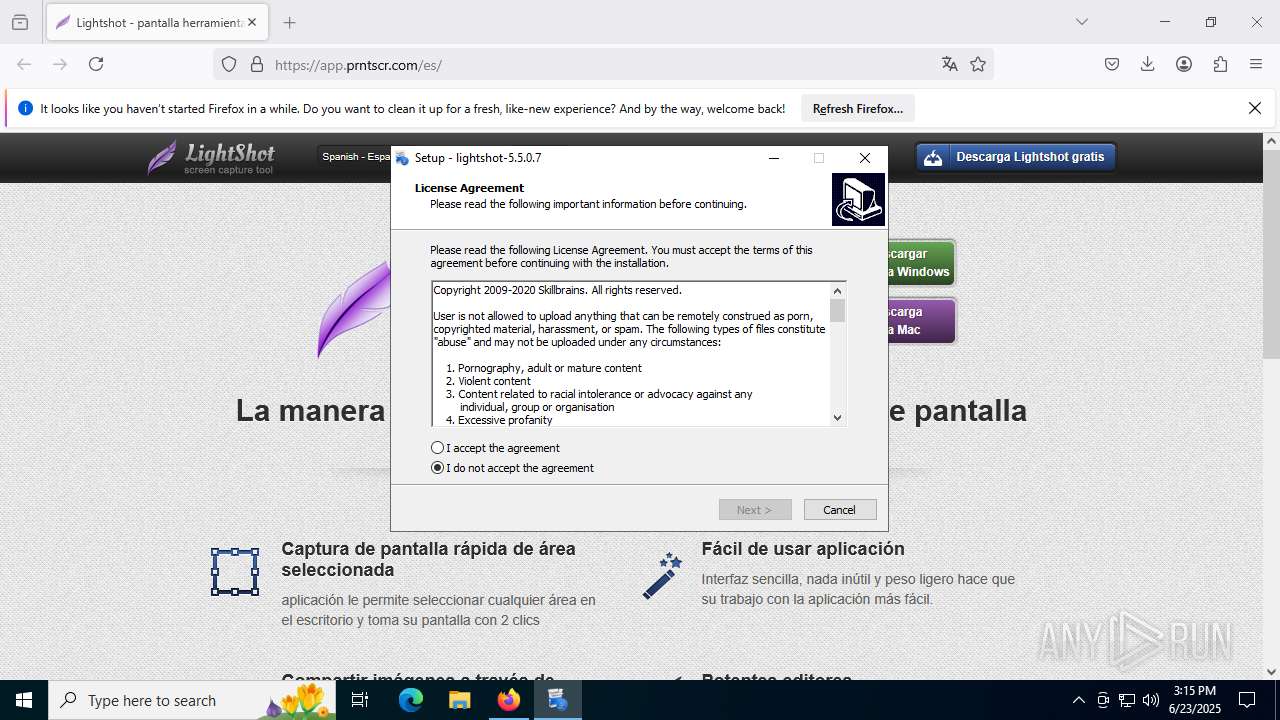The height and width of the screenshot is (720, 1280).
Task: Click the license scrollbar thumb
Action: click(838, 310)
